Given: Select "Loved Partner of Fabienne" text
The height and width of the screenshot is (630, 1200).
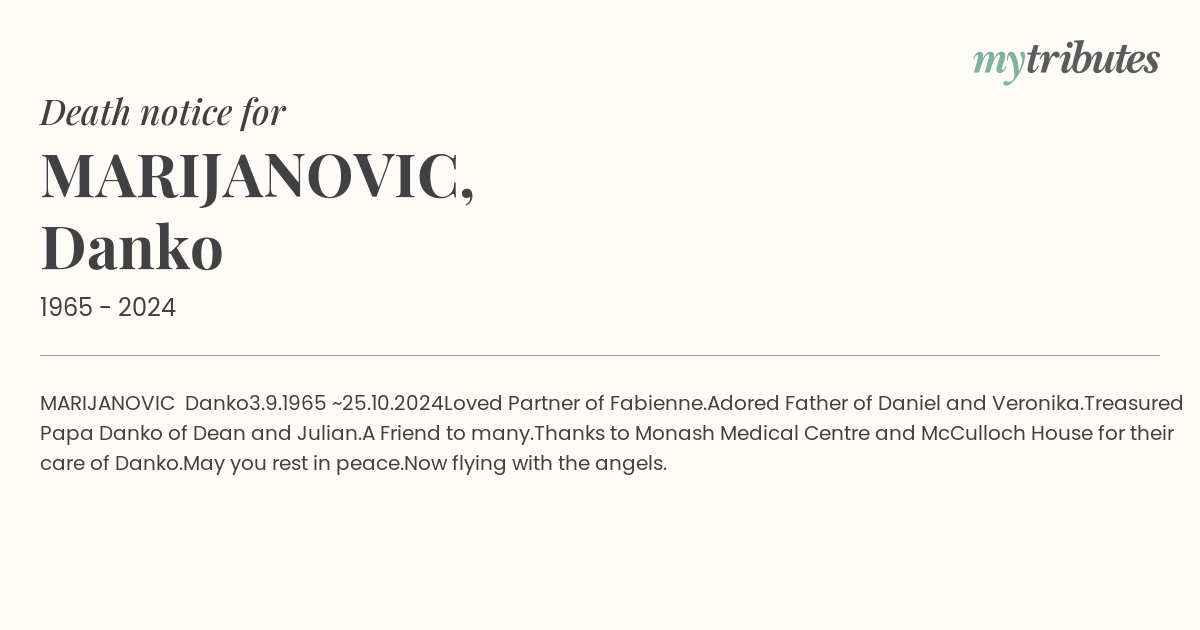Looking at the screenshot, I should (575, 404).
